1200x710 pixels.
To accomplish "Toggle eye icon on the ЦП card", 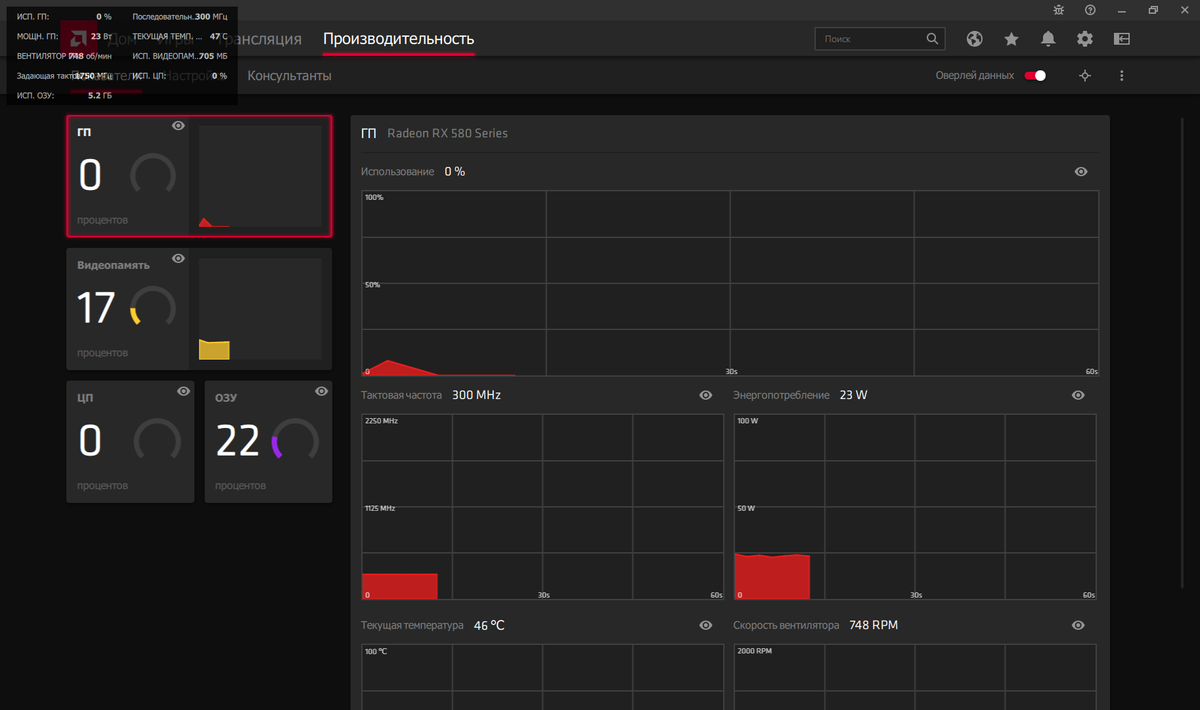I will coord(183,392).
